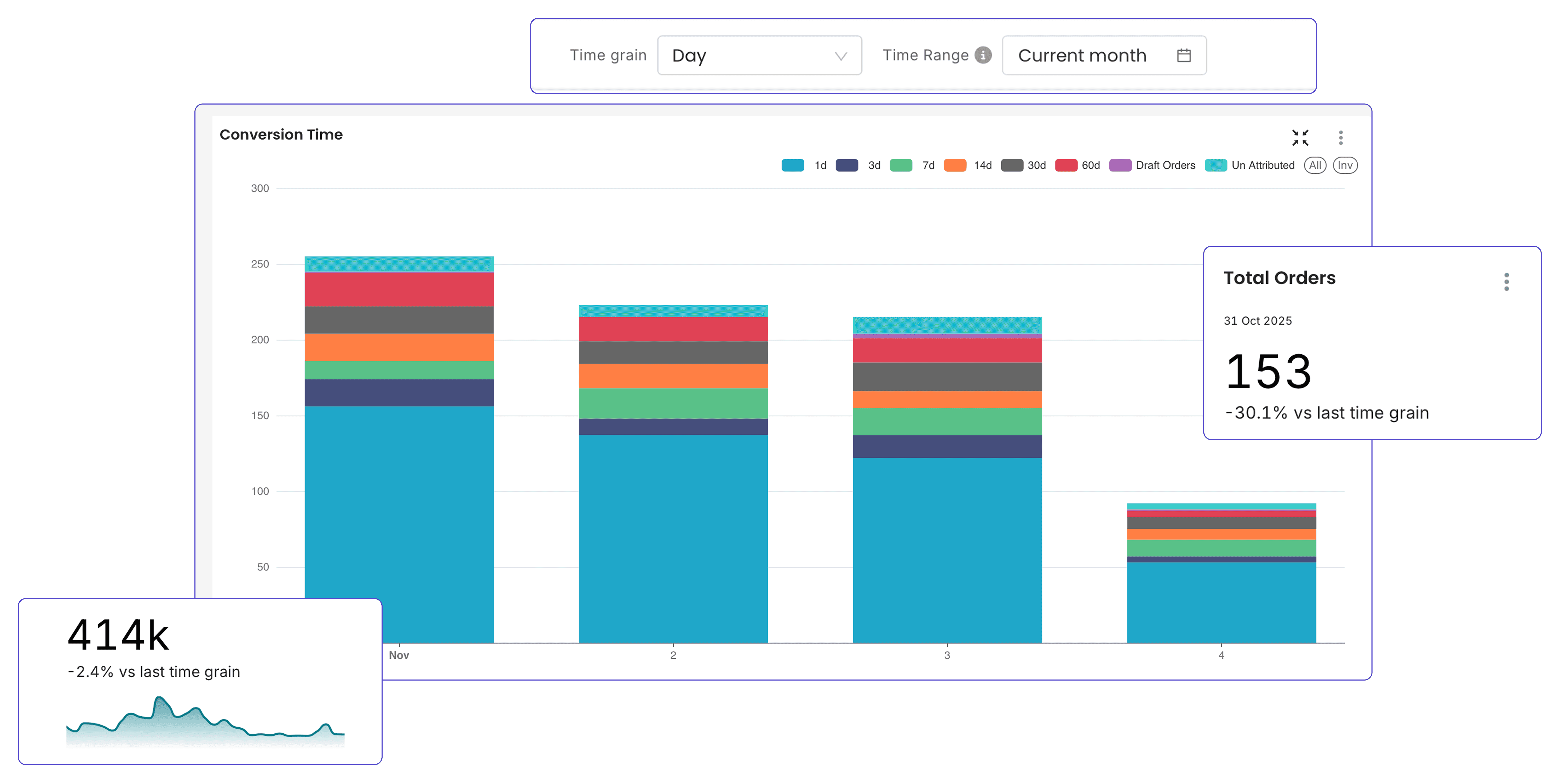
Task: Click the Time Range info icon
Action: coord(983,55)
